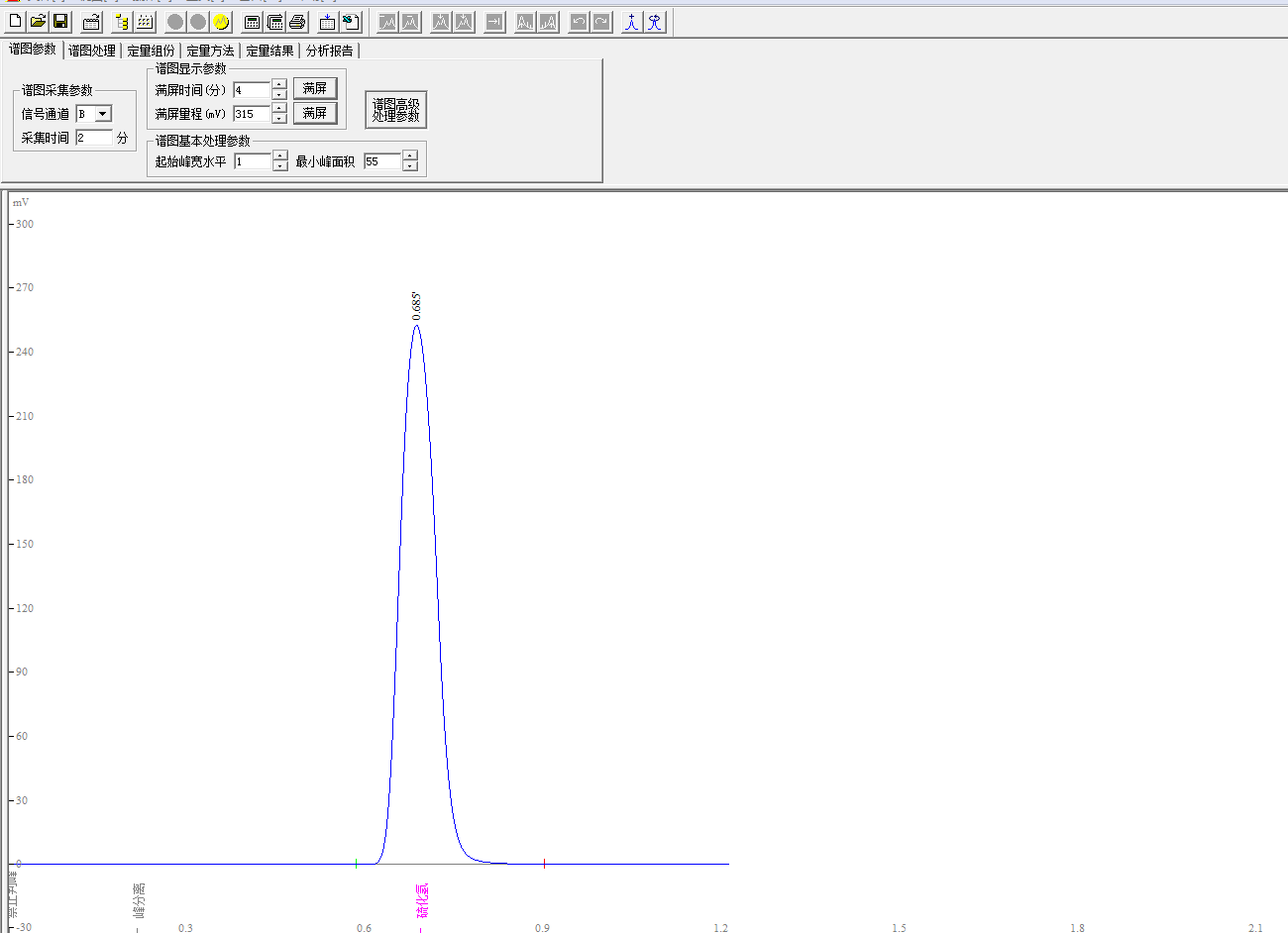
Task: Click the 采集时间 input field
Action: (94, 138)
